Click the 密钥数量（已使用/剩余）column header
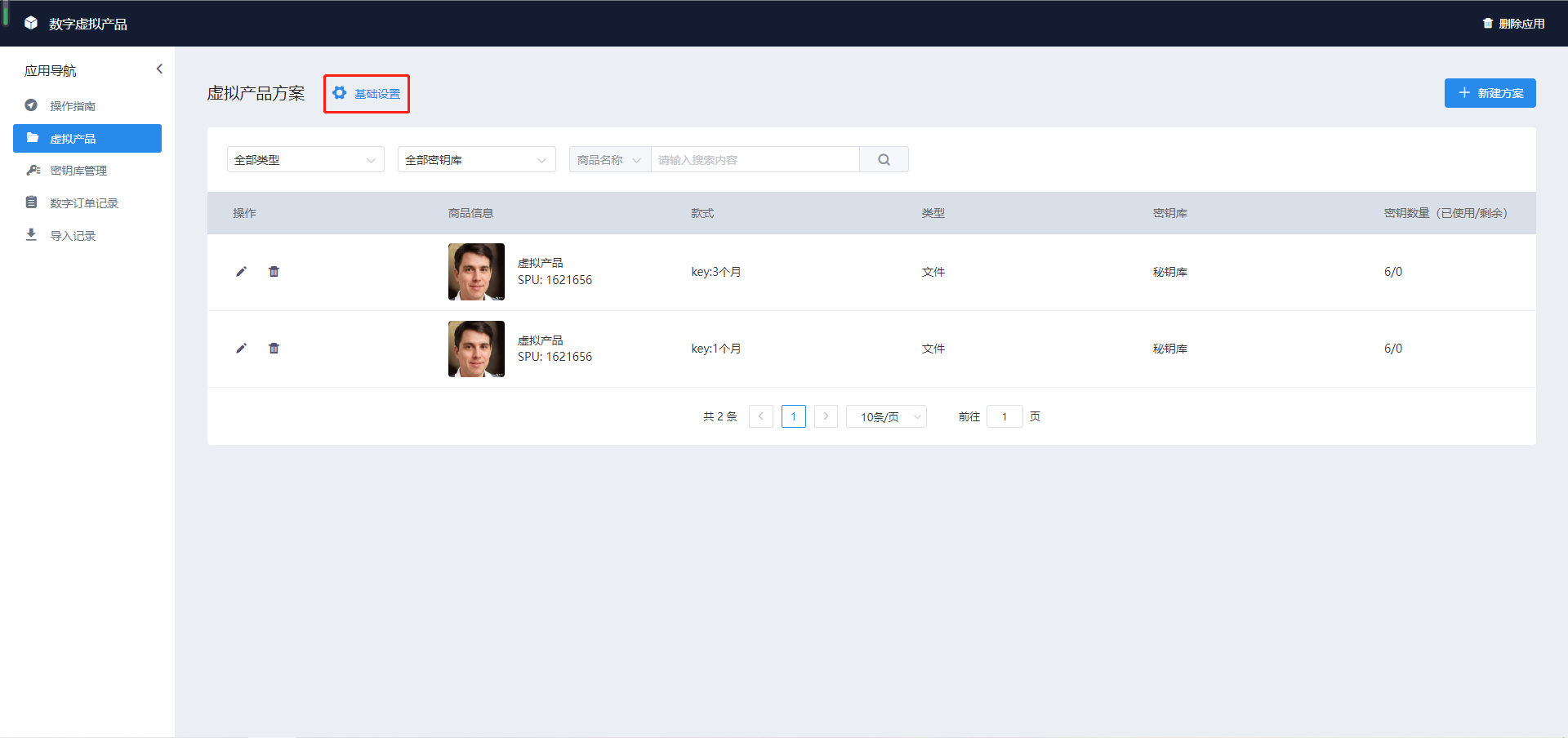Viewport: 1568px width, 738px height. coord(1445,213)
